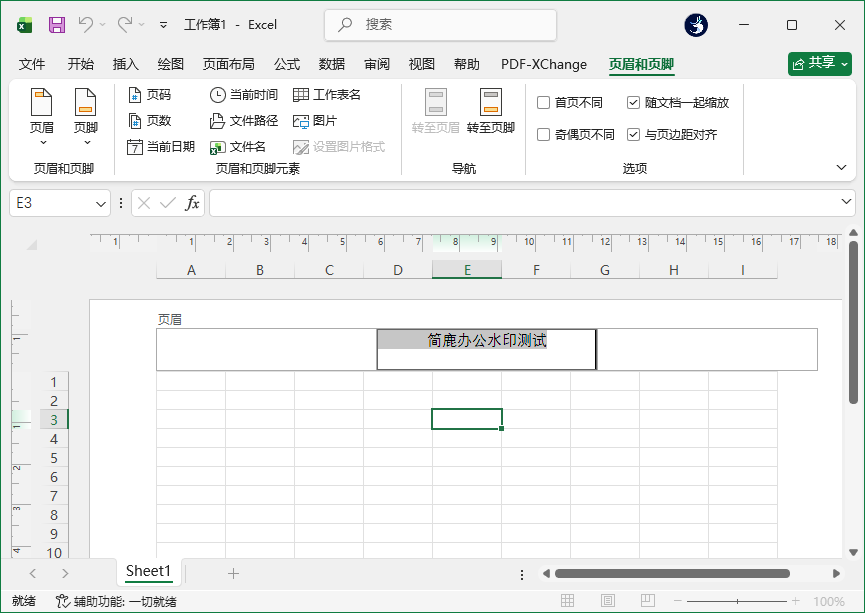
Task: Open the Name Box dropdown
Action: tap(100, 202)
